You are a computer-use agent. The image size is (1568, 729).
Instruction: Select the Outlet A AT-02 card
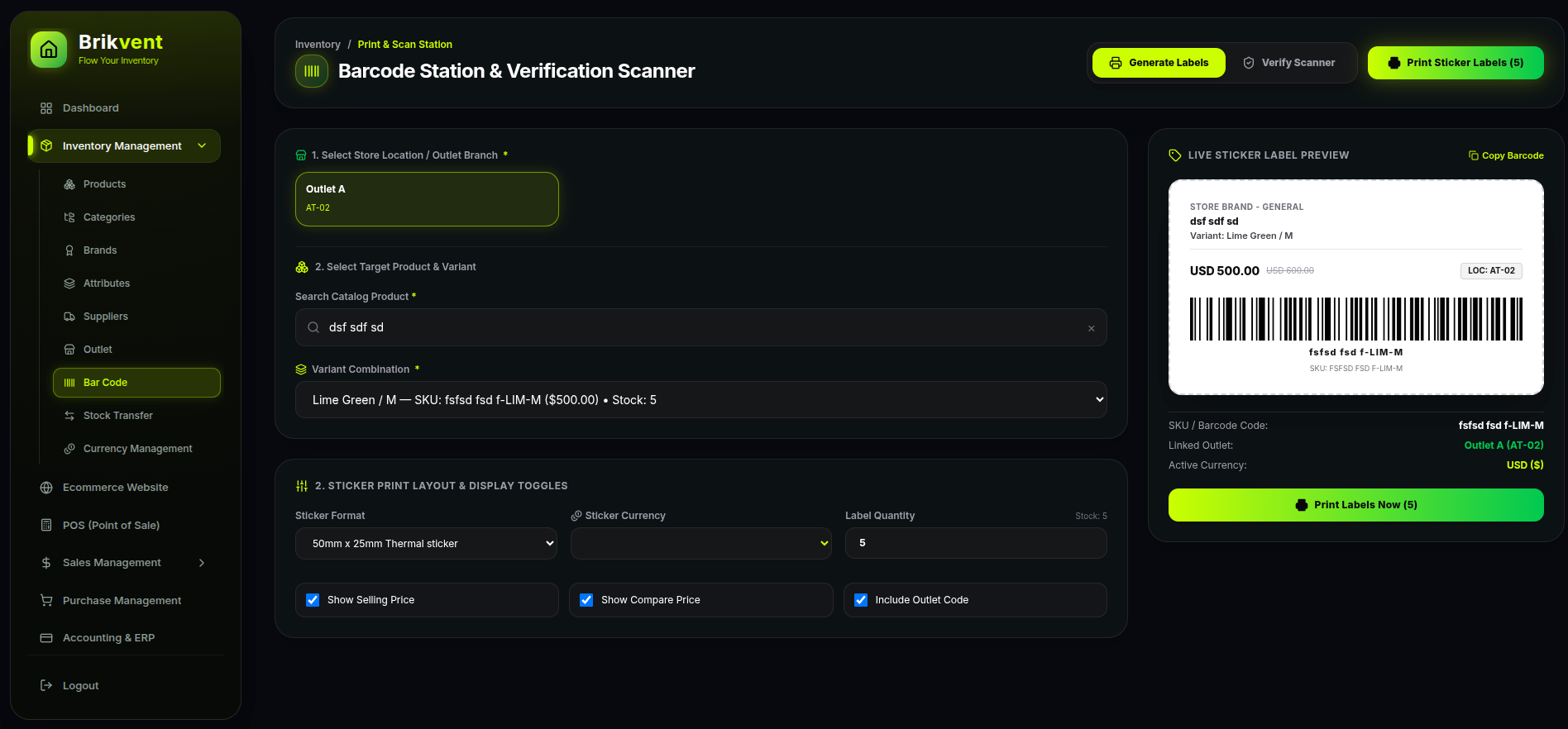[x=427, y=199]
